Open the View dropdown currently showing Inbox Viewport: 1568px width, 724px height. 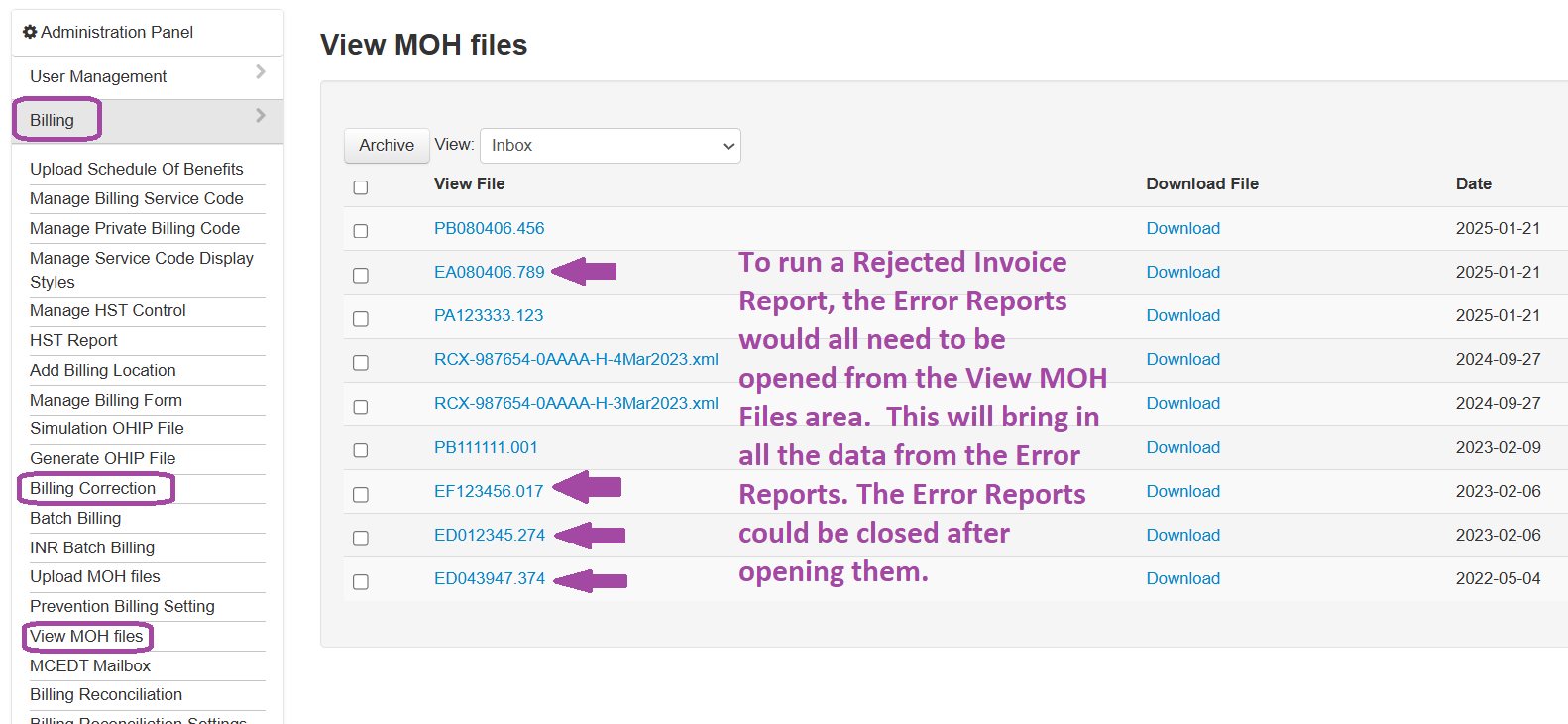tap(609, 145)
